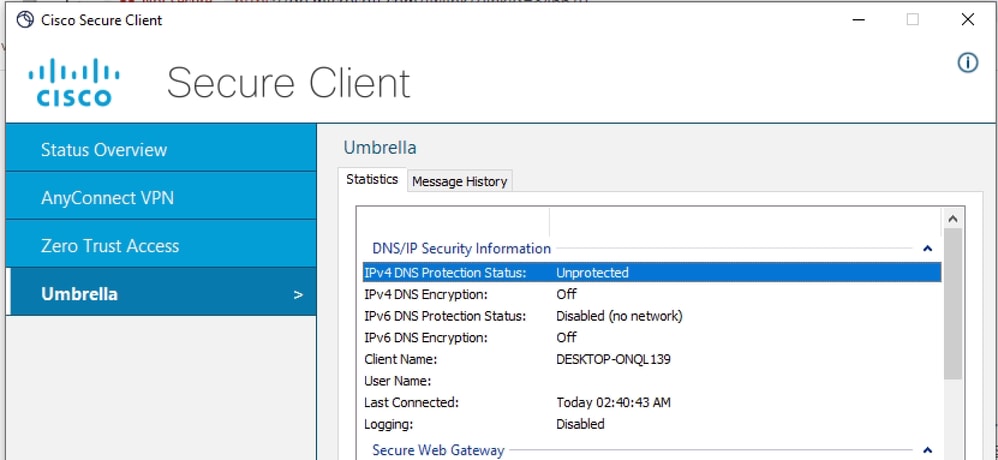998x460 pixels.
Task: Click the Today 02:40:43 AM value
Action: point(613,402)
